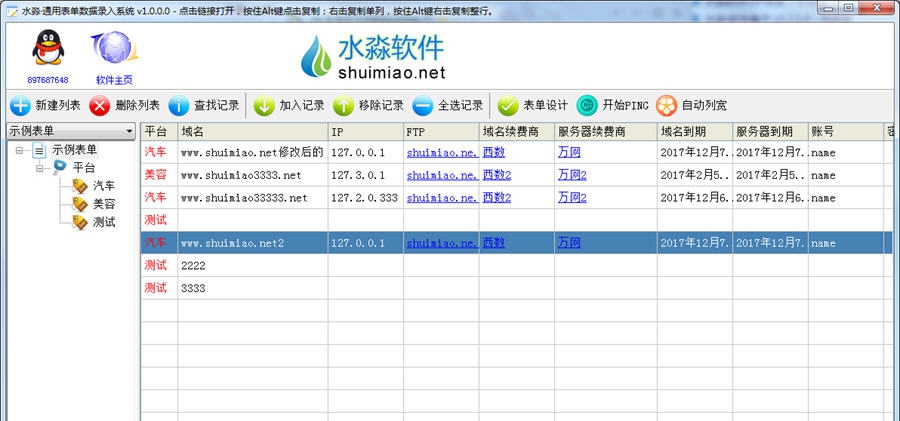Click the 自动列宽 orange icon
This screenshot has height=421, width=900.
pyautogui.click(x=666, y=106)
